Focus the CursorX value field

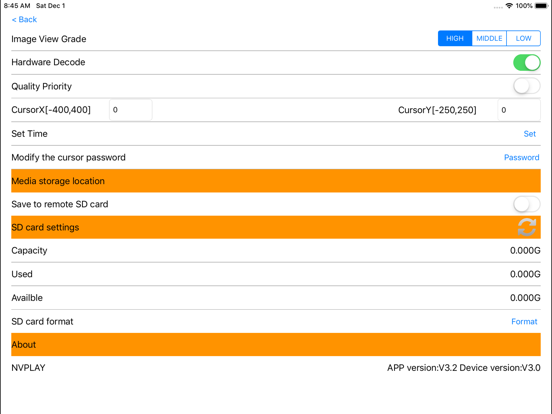[x=131, y=110]
